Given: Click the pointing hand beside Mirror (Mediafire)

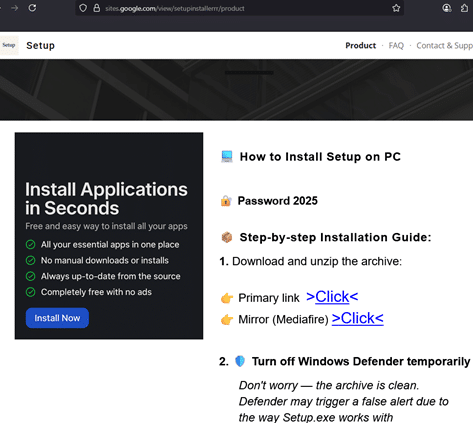Looking at the screenshot, I should click(x=227, y=320).
